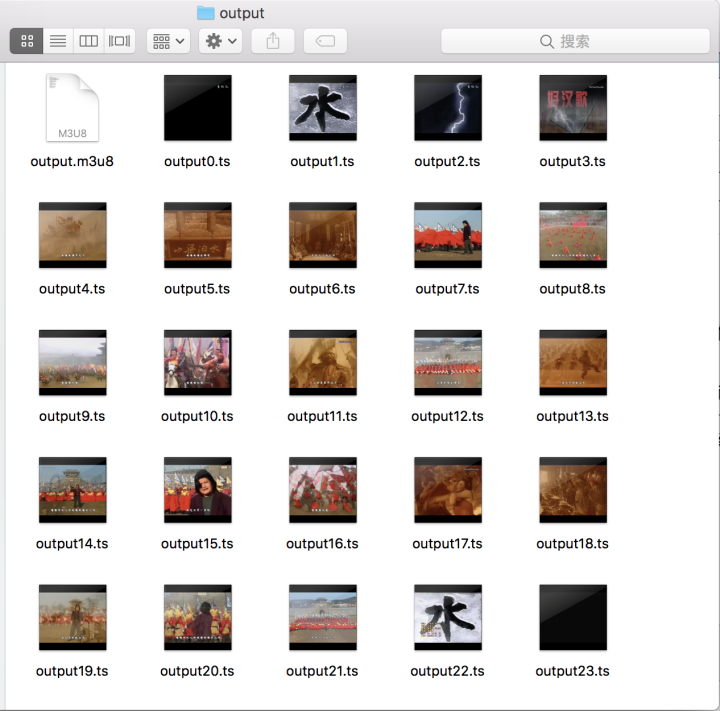Screen dimensions: 720x711
Task: Select the output22.ts thumbnail
Action: point(447,618)
